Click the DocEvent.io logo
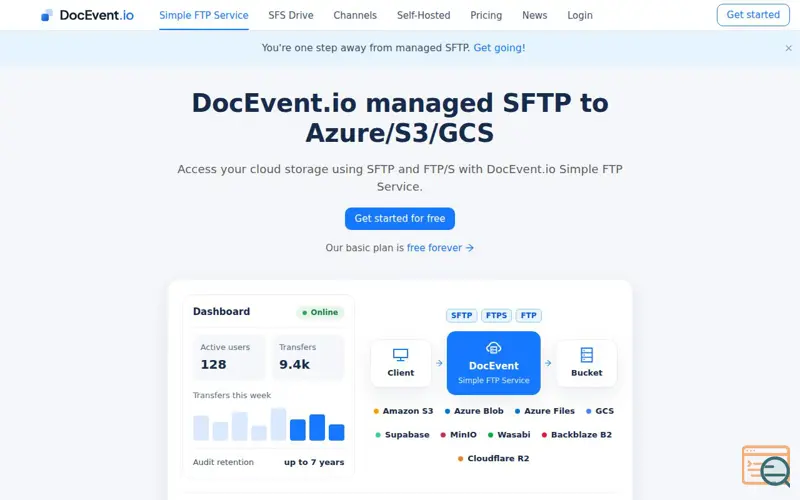 coord(87,15)
